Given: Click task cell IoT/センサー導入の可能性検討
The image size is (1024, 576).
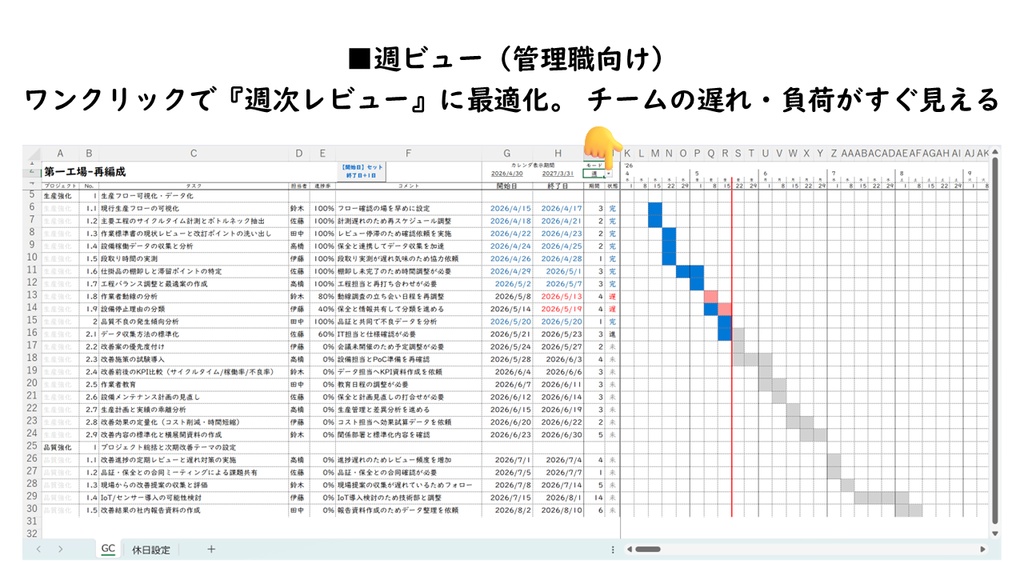Looking at the screenshot, I should click(193, 498).
